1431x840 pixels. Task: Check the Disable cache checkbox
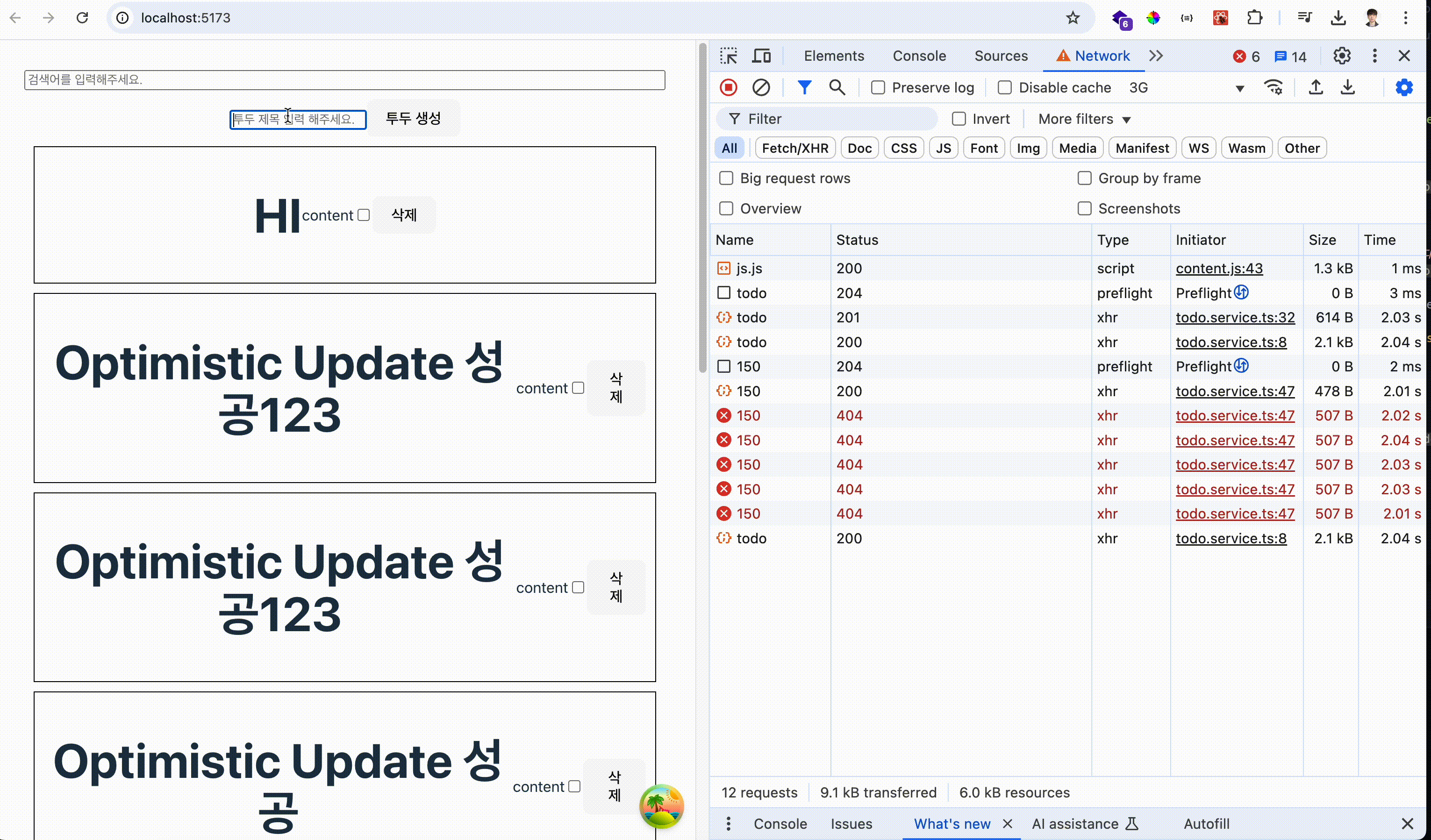pyautogui.click(x=1004, y=87)
